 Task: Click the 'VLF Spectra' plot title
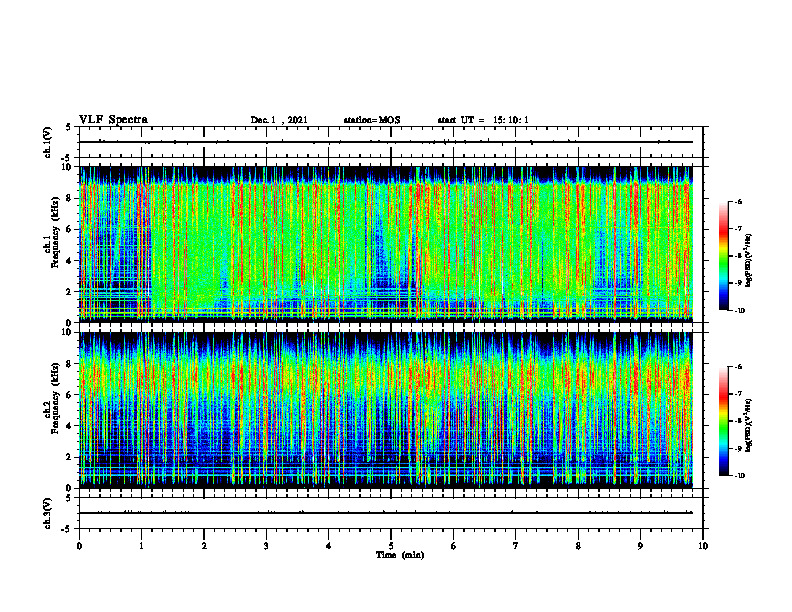[x=113, y=120]
